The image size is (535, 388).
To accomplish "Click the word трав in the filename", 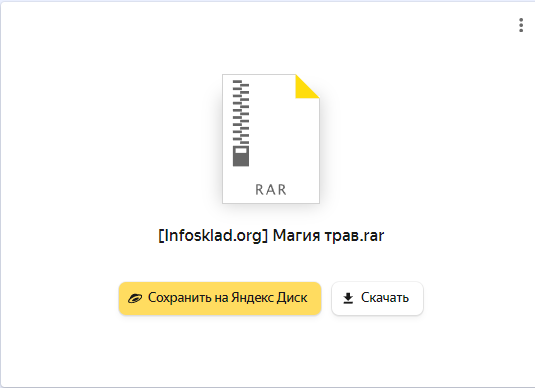I will click(x=342, y=236).
